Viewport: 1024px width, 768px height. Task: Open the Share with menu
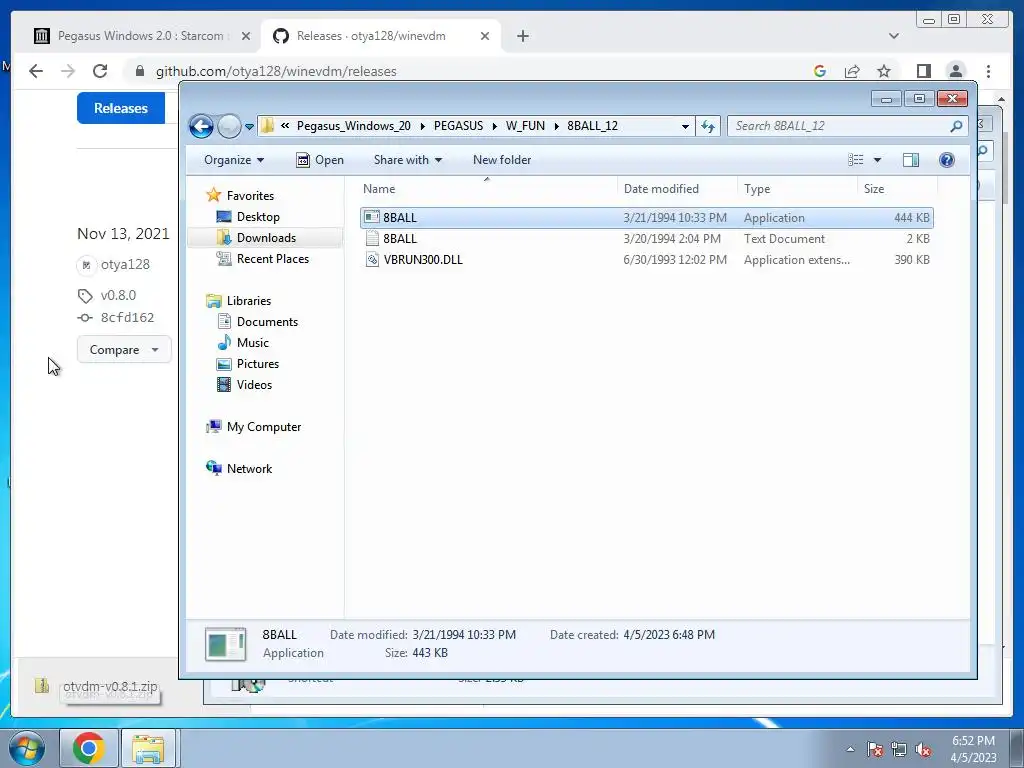tap(408, 160)
